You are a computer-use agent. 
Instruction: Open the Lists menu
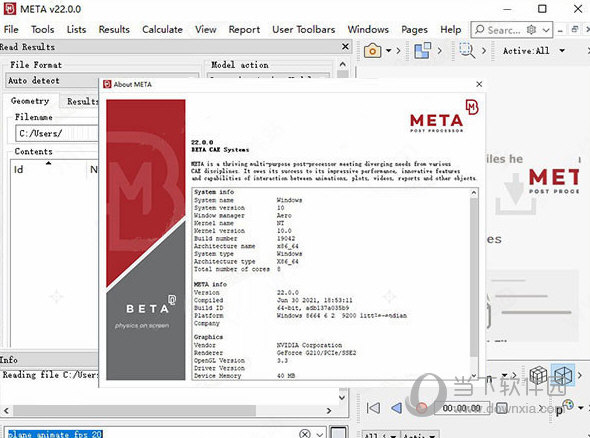click(76, 29)
